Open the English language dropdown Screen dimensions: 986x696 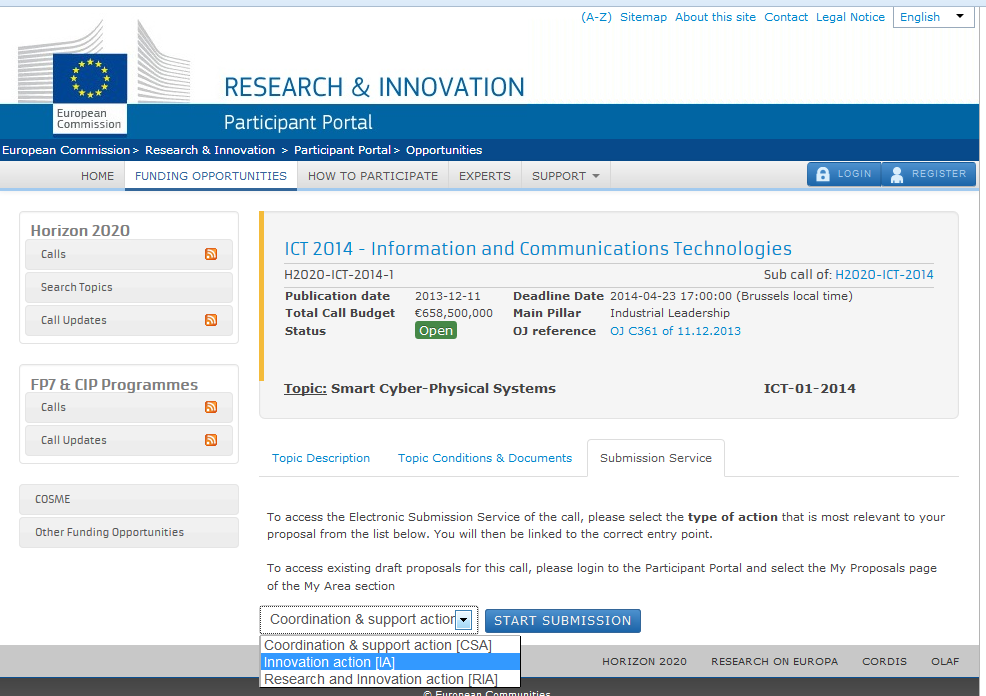[x=933, y=17]
